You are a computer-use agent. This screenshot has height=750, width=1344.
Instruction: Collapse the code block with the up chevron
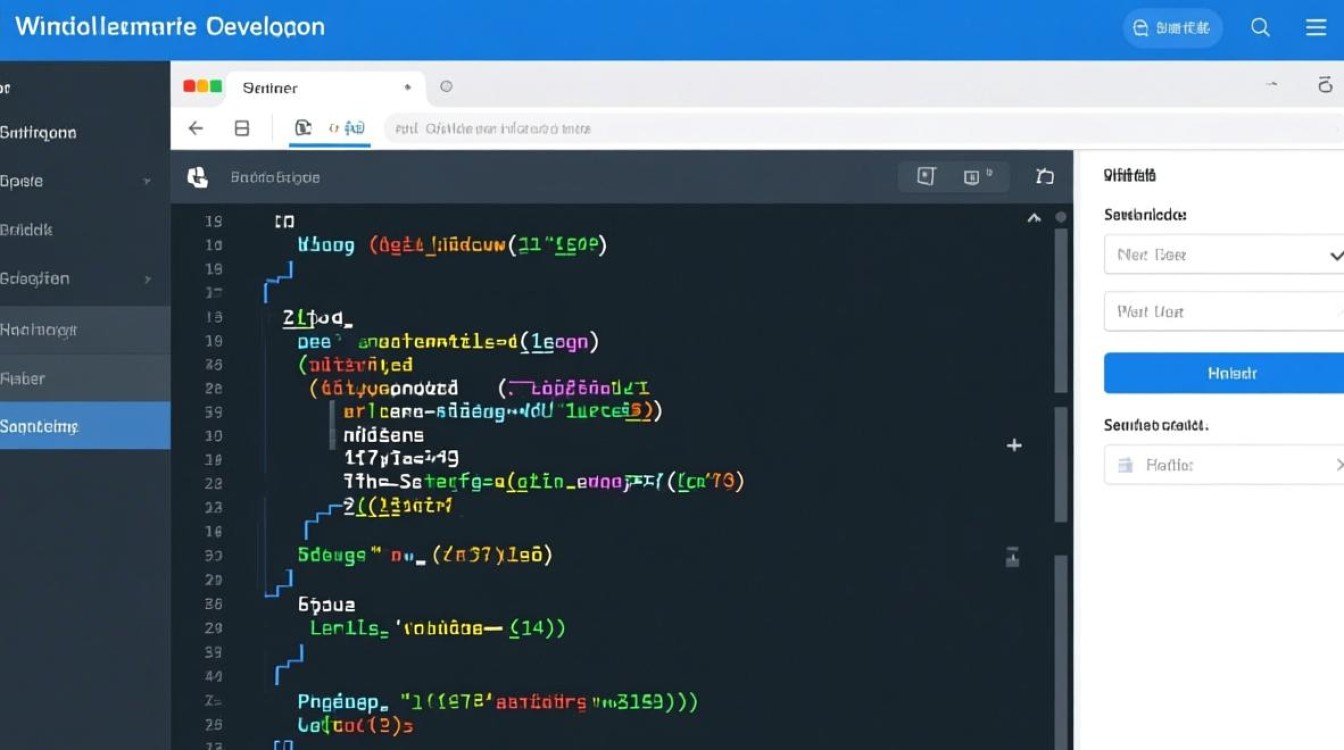[1034, 215]
